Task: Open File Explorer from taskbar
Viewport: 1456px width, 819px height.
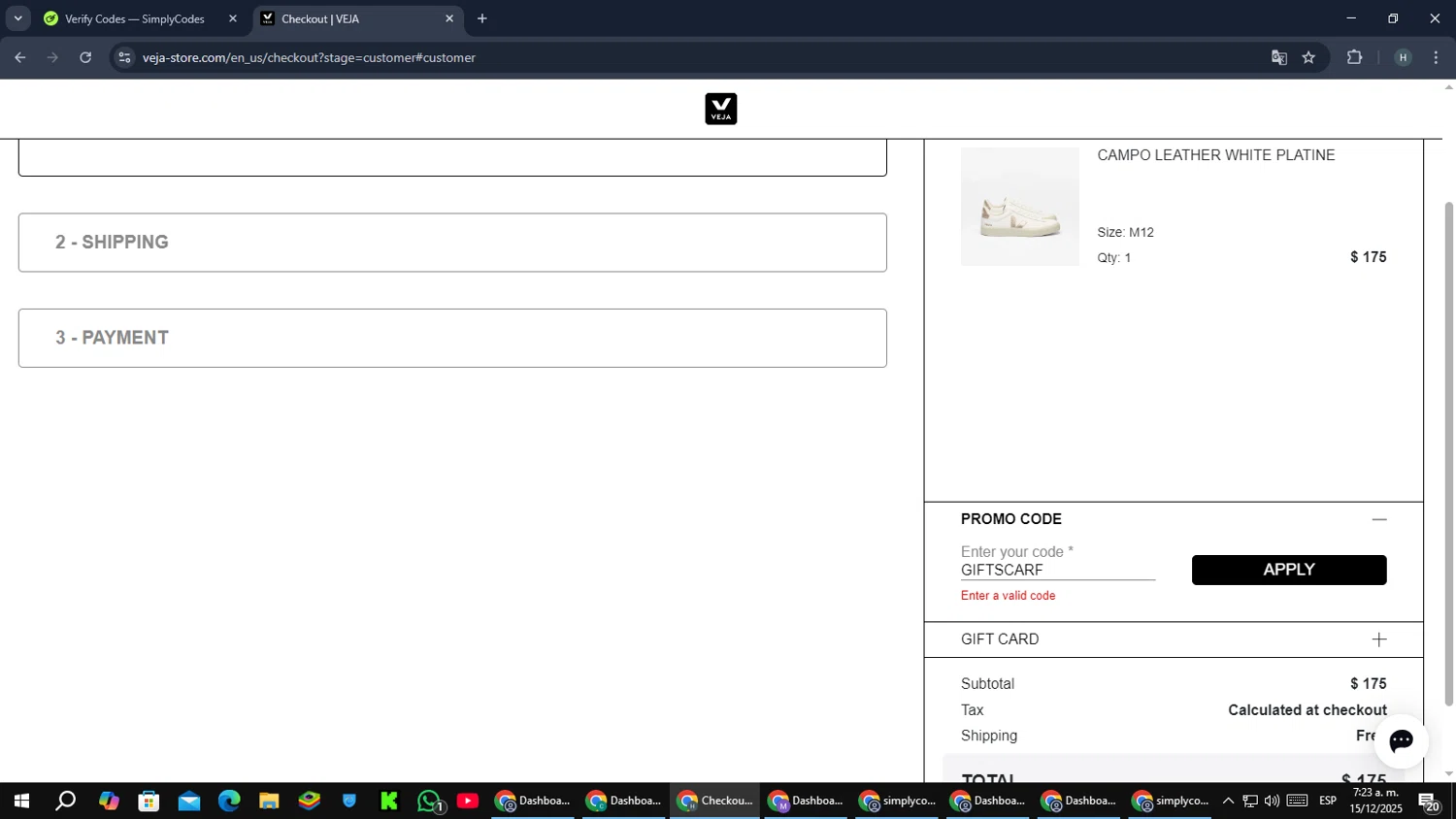Action: click(269, 801)
